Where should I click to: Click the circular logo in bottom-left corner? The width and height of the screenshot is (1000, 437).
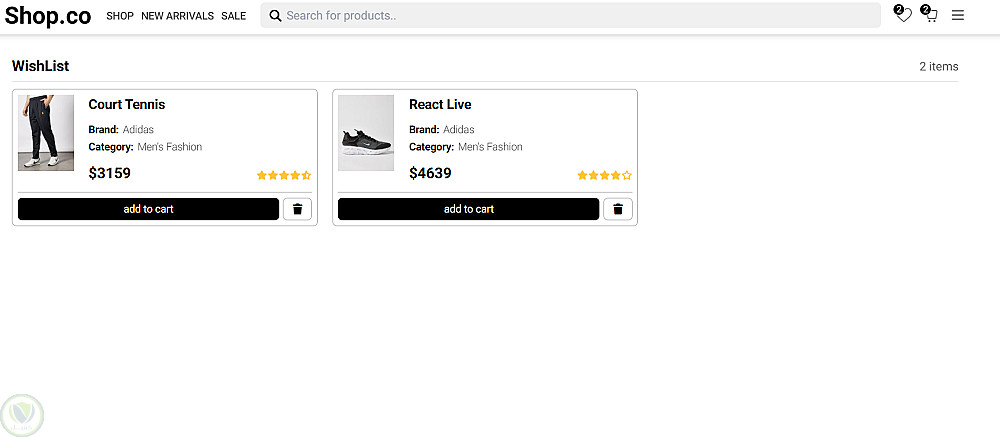click(x=23, y=415)
